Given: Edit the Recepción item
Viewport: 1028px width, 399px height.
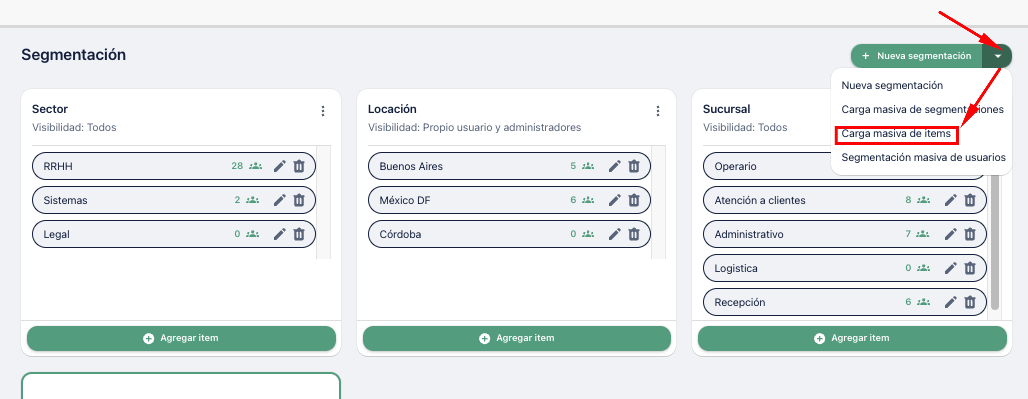Looking at the screenshot, I should 951,302.
